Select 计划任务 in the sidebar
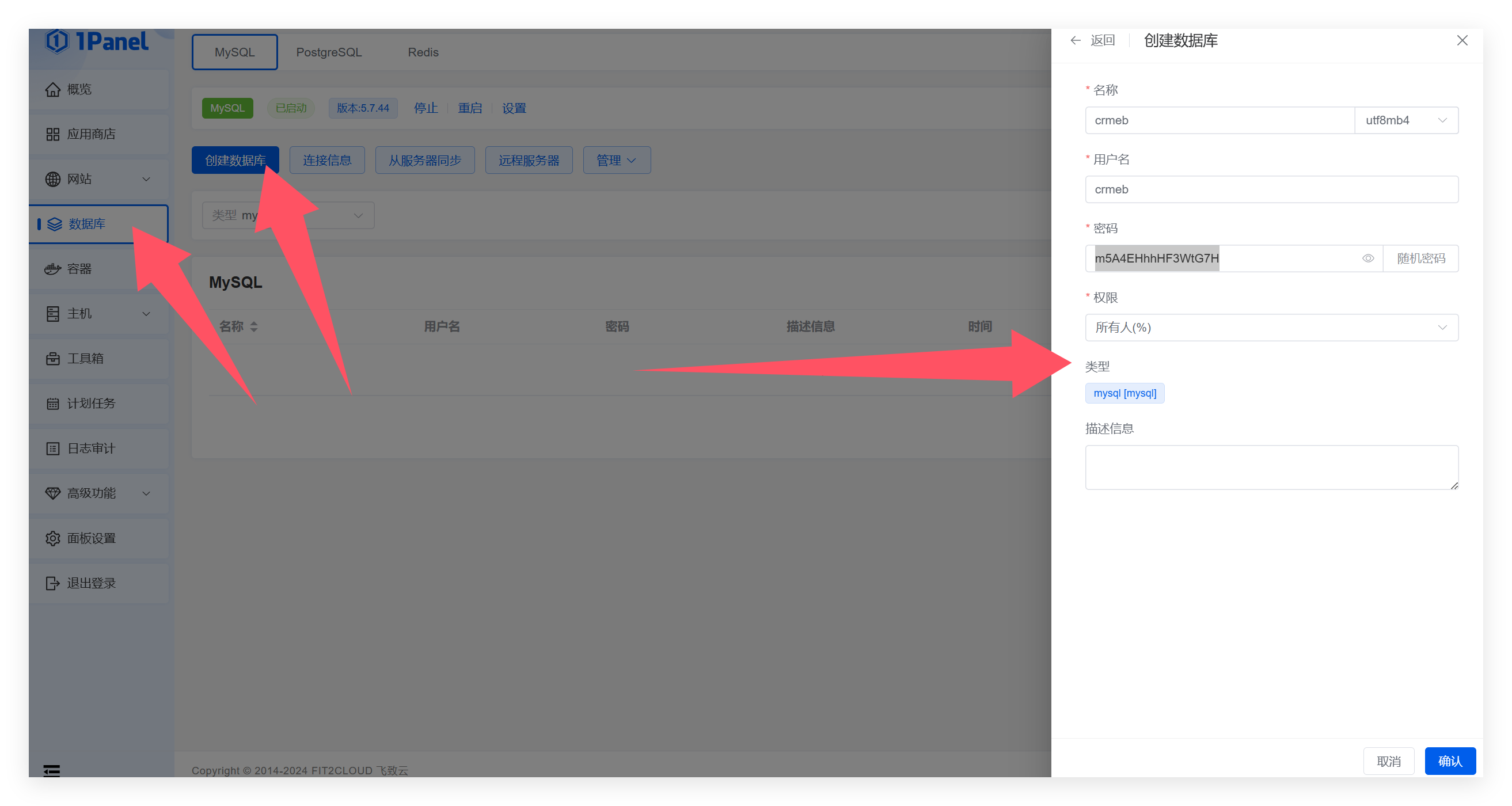This screenshot has height=806, width=1512. (x=98, y=404)
